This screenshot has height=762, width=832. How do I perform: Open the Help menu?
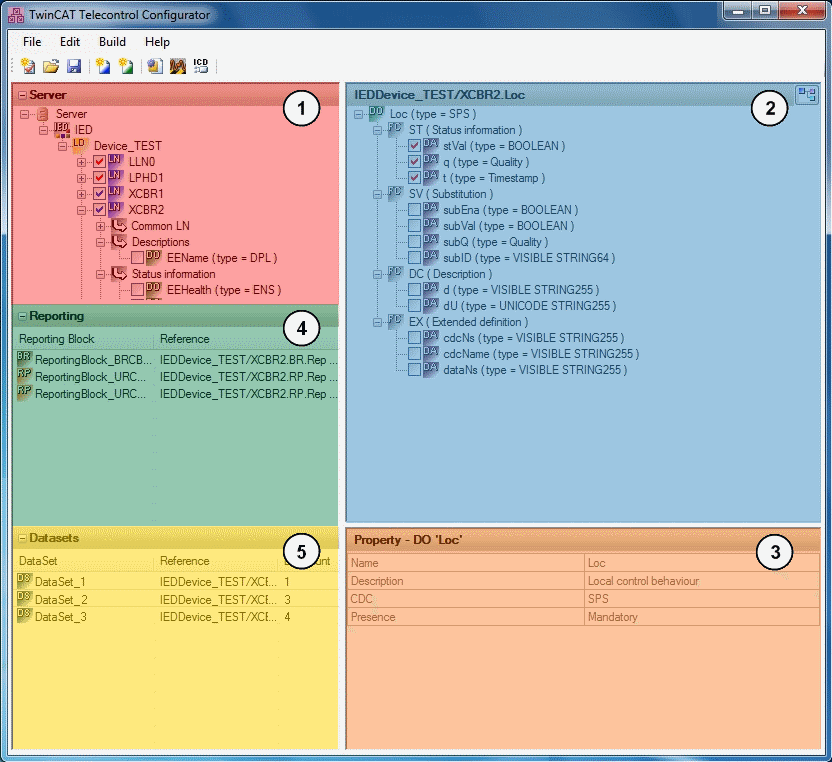157,42
